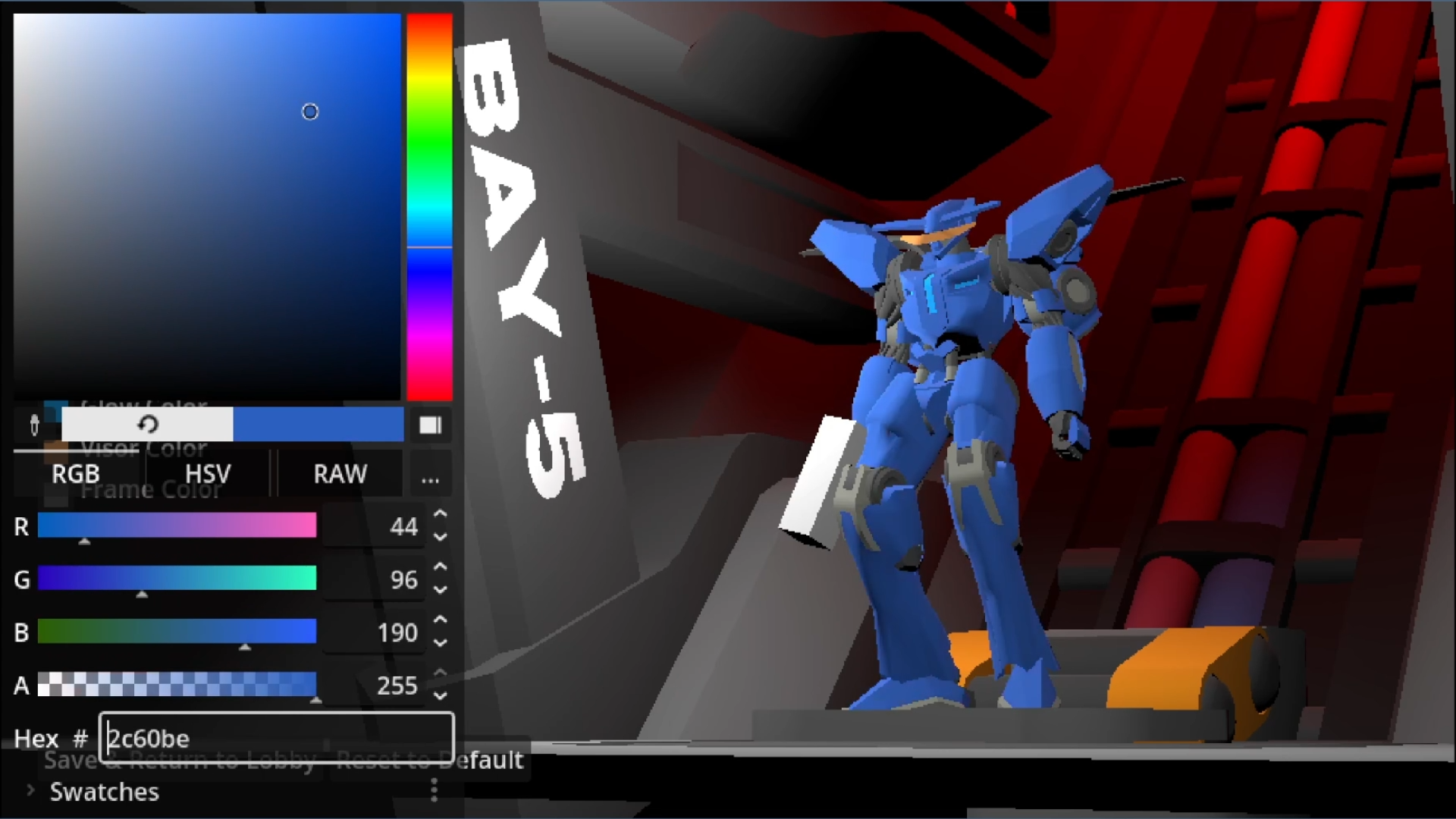Open the picker shape selector icon
This screenshot has width=1456, height=819.
430,425
